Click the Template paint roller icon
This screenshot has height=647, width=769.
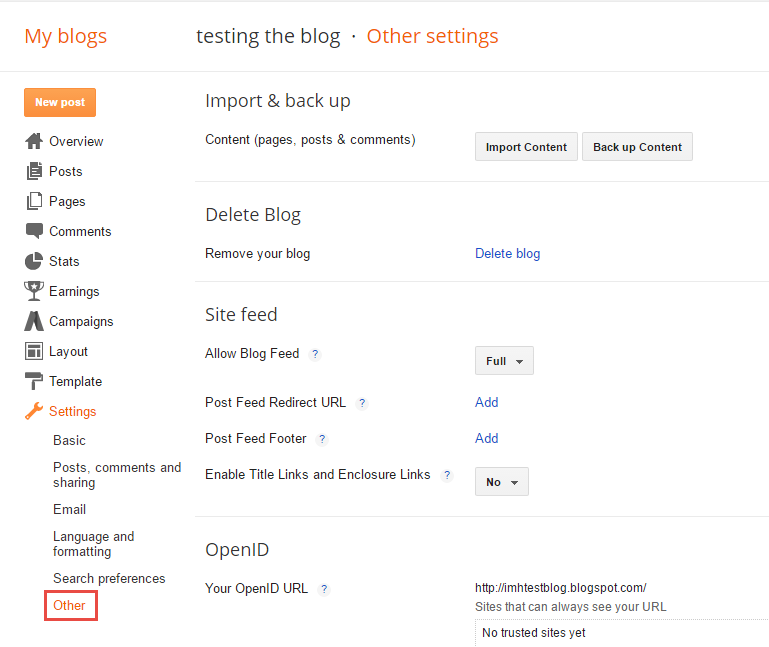[34, 381]
